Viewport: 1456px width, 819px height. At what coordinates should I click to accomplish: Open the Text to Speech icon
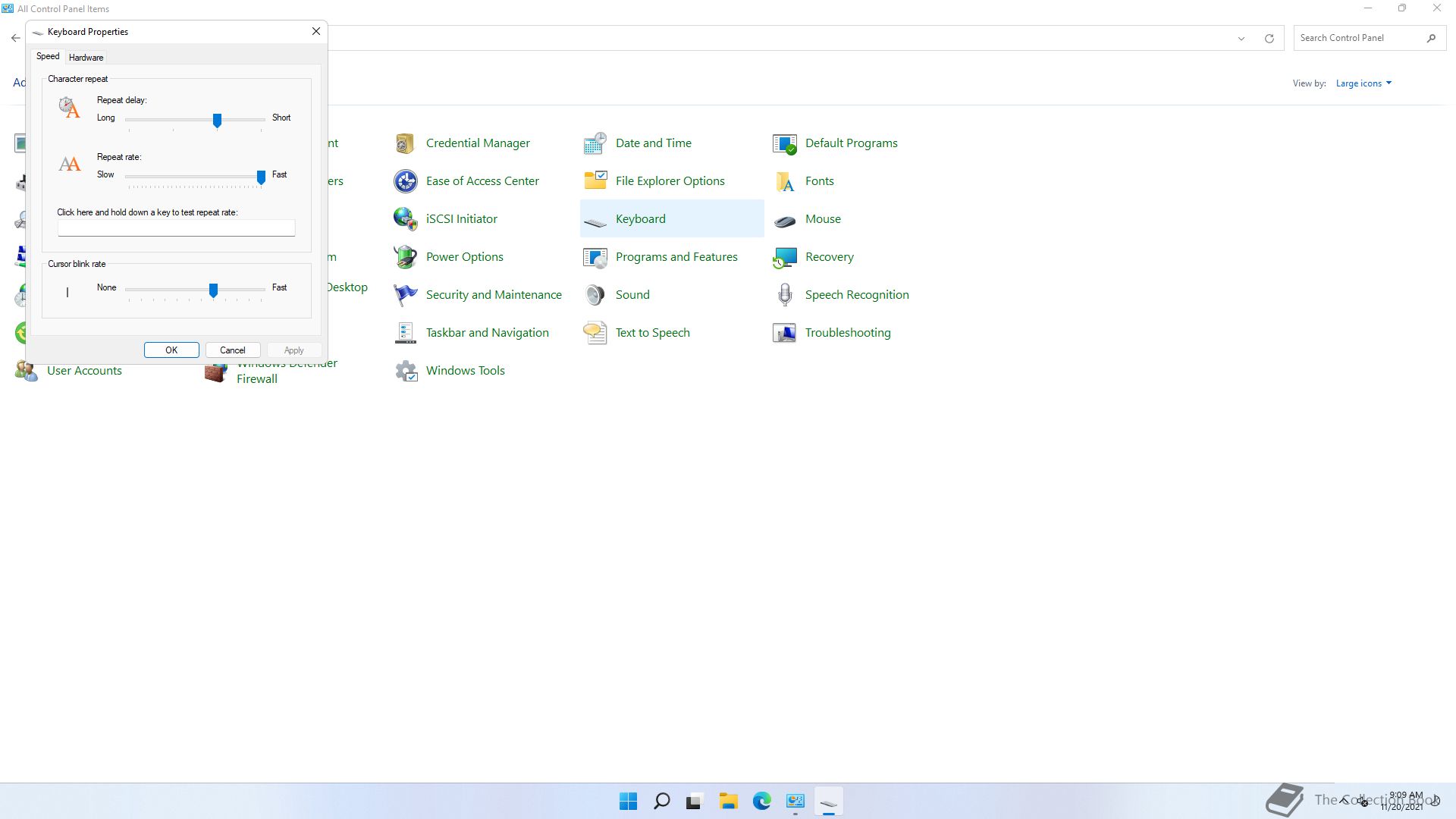[595, 333]
